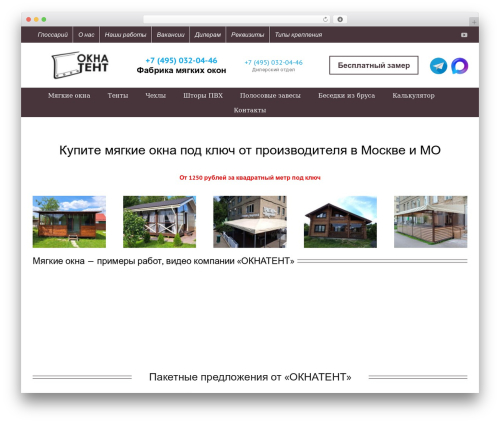Open the Реквизиты menu link
This screenshot has height=423, width=500.
point(248,35)
